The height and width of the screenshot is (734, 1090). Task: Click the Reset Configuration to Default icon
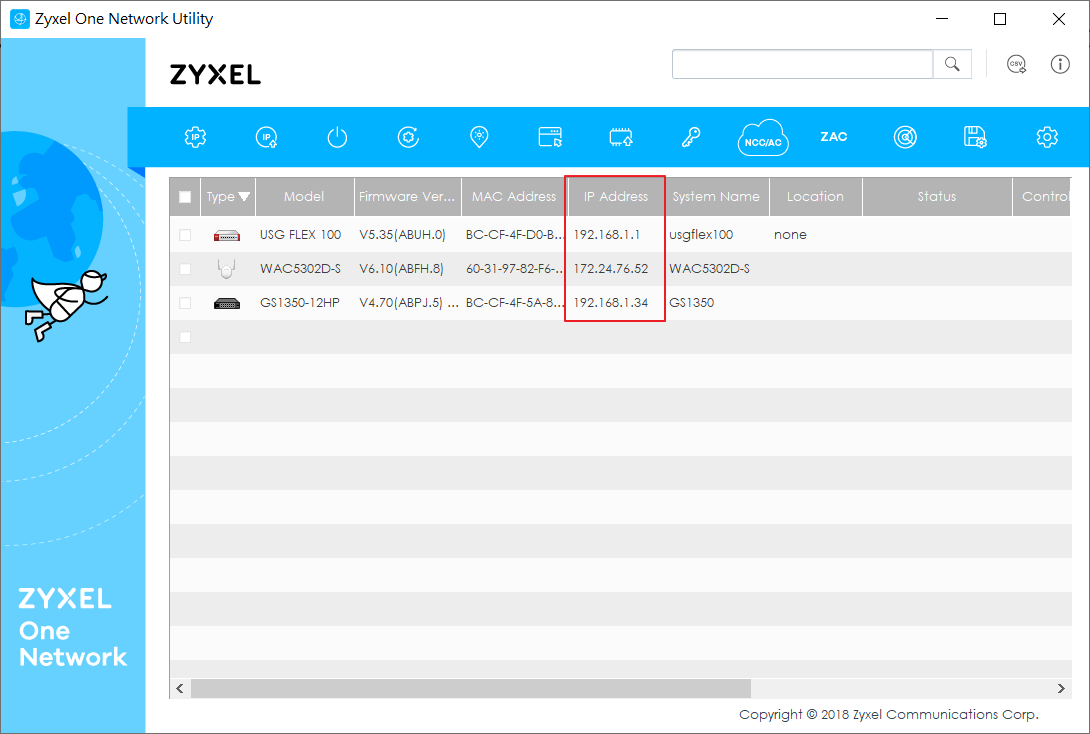pyautogui.click(x=408, y=137)
